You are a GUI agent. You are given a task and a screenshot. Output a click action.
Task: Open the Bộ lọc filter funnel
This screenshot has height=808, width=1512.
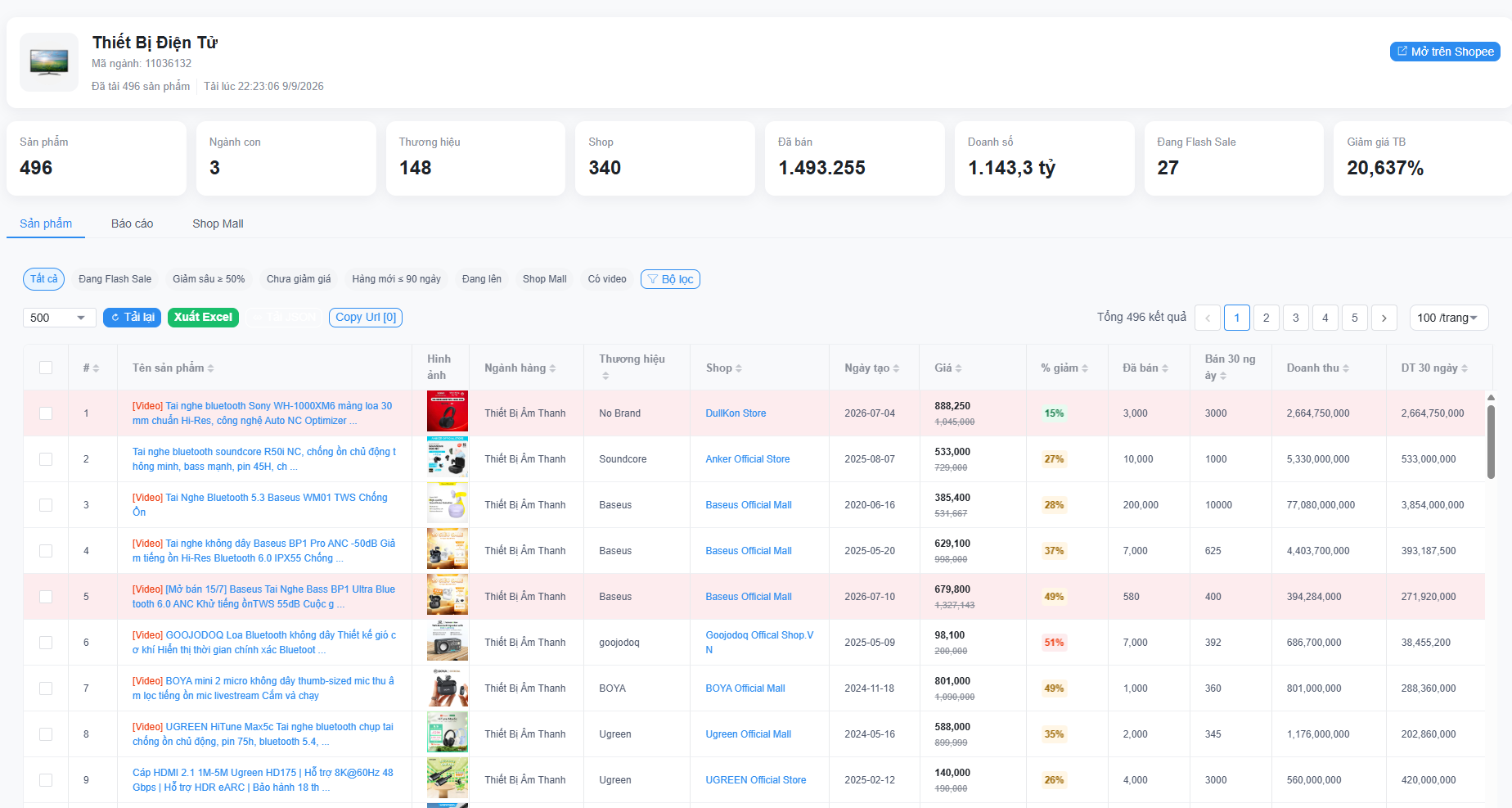[x=670, y=279]
